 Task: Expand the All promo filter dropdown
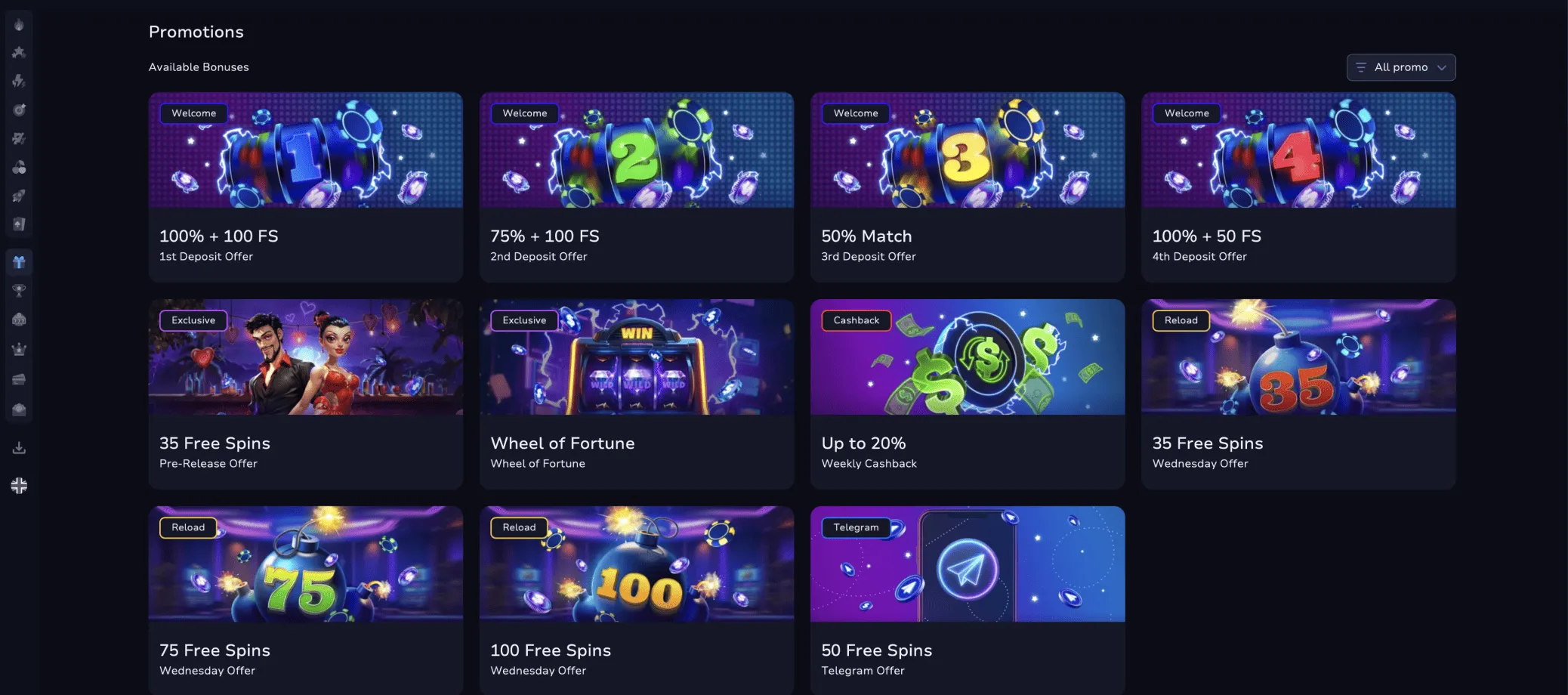tap(1400, 67)
